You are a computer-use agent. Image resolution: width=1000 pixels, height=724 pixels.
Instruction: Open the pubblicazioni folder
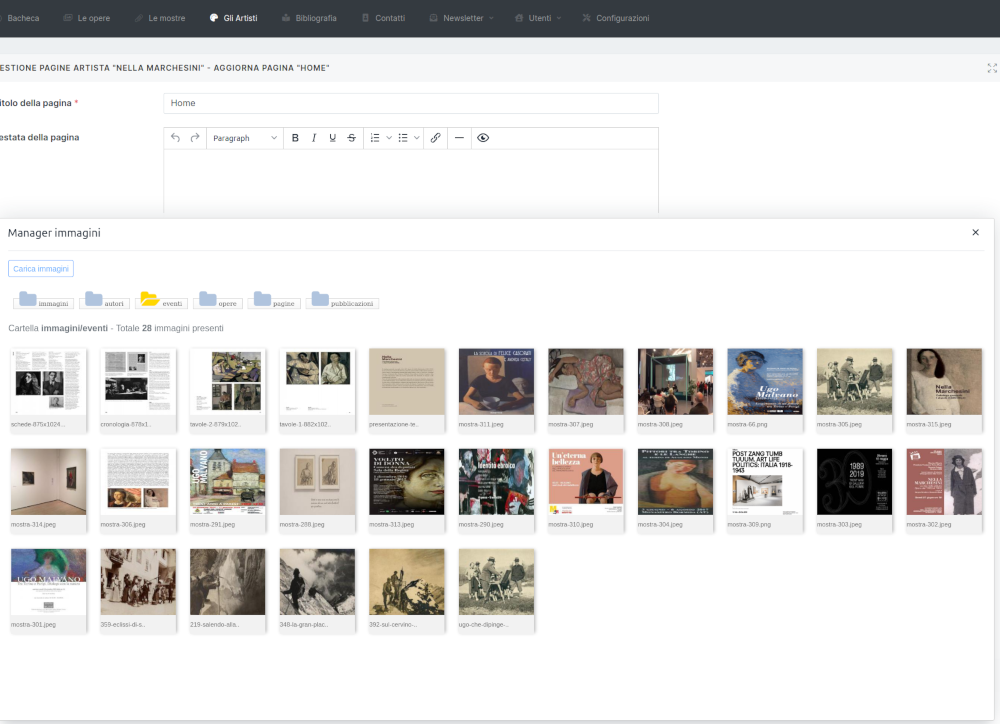tap(342, 300)
